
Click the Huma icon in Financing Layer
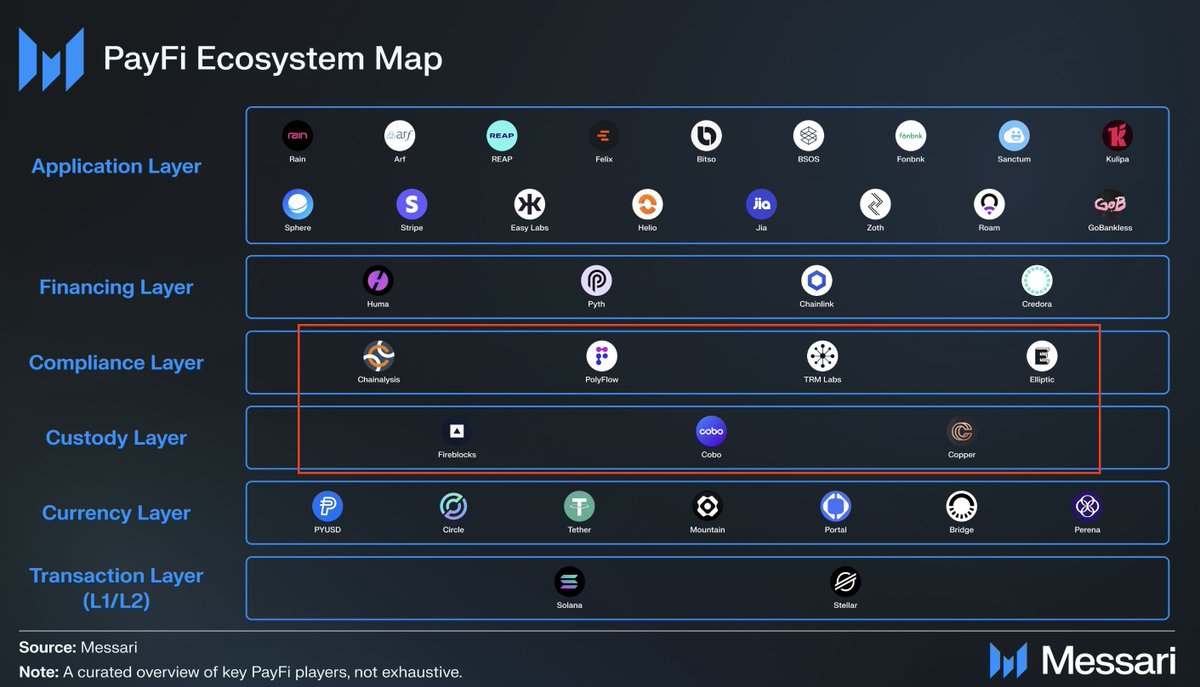[378, 281]
